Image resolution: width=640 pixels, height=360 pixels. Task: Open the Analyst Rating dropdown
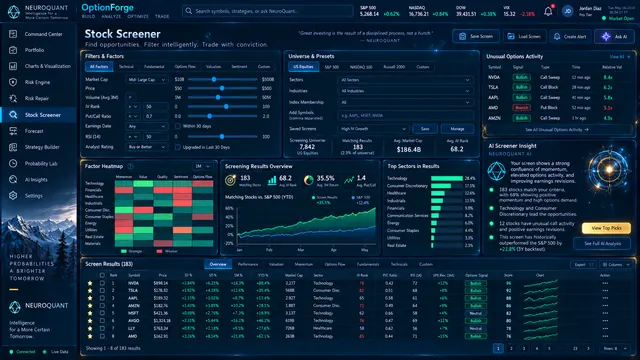point(147,147)
